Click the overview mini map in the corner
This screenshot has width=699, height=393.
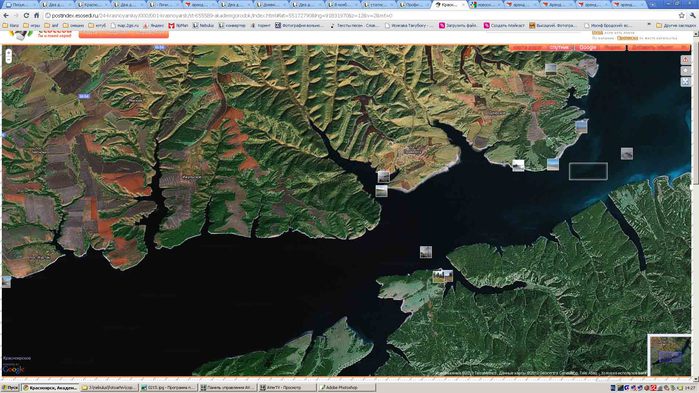[x=669, y=356]
